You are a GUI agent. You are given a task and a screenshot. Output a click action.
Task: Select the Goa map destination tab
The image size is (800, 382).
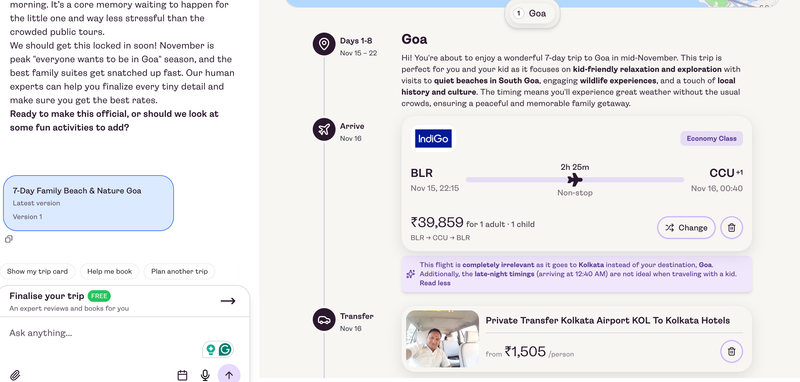point(532,13)
